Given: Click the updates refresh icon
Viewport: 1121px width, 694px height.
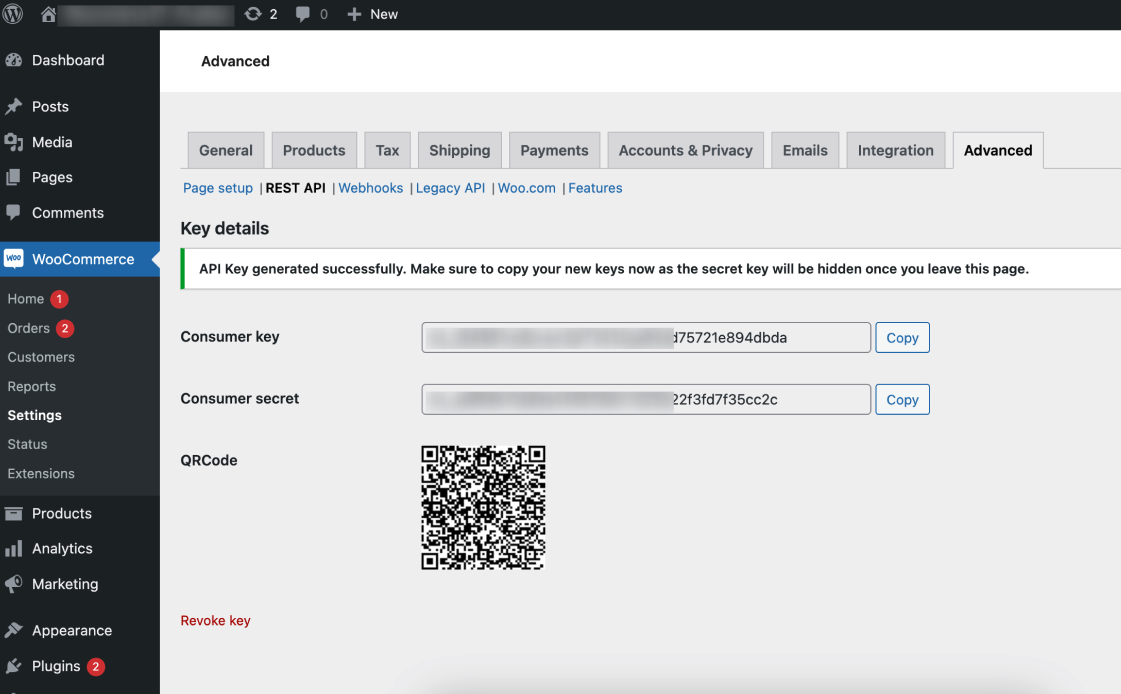Looking at the screenshot, I should [253, 14].
